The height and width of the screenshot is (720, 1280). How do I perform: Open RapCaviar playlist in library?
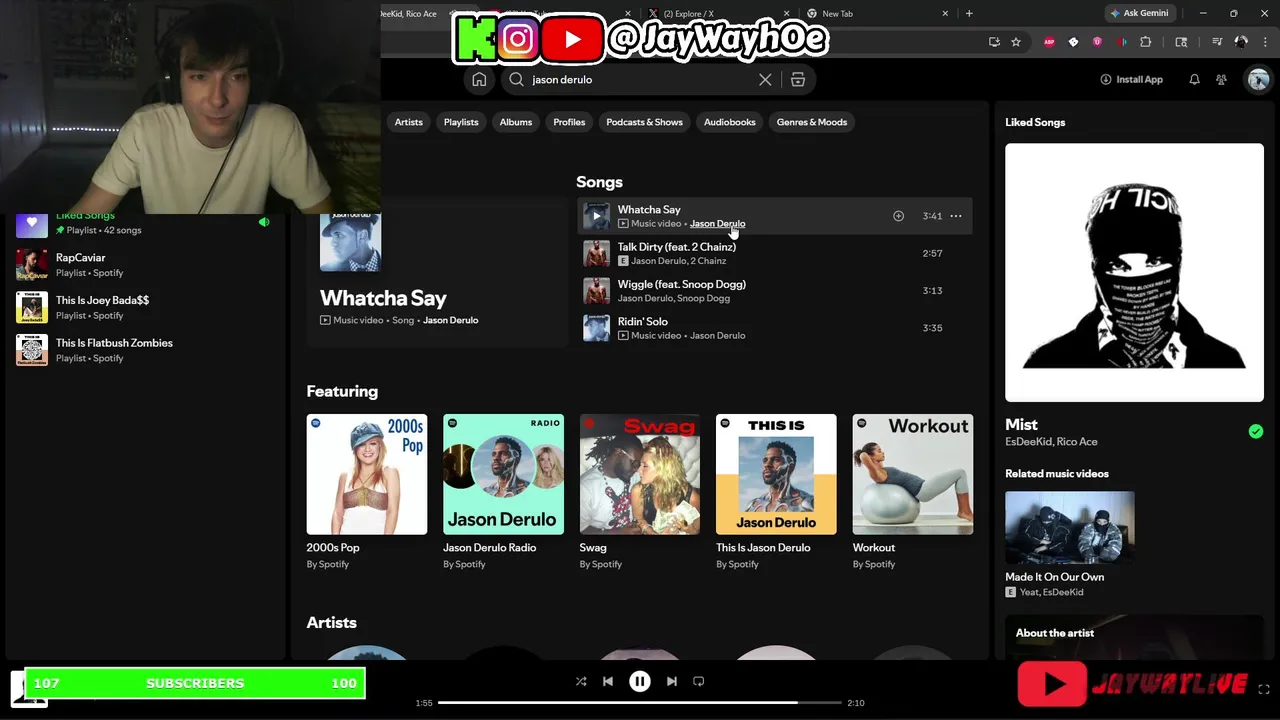point(143,265)
